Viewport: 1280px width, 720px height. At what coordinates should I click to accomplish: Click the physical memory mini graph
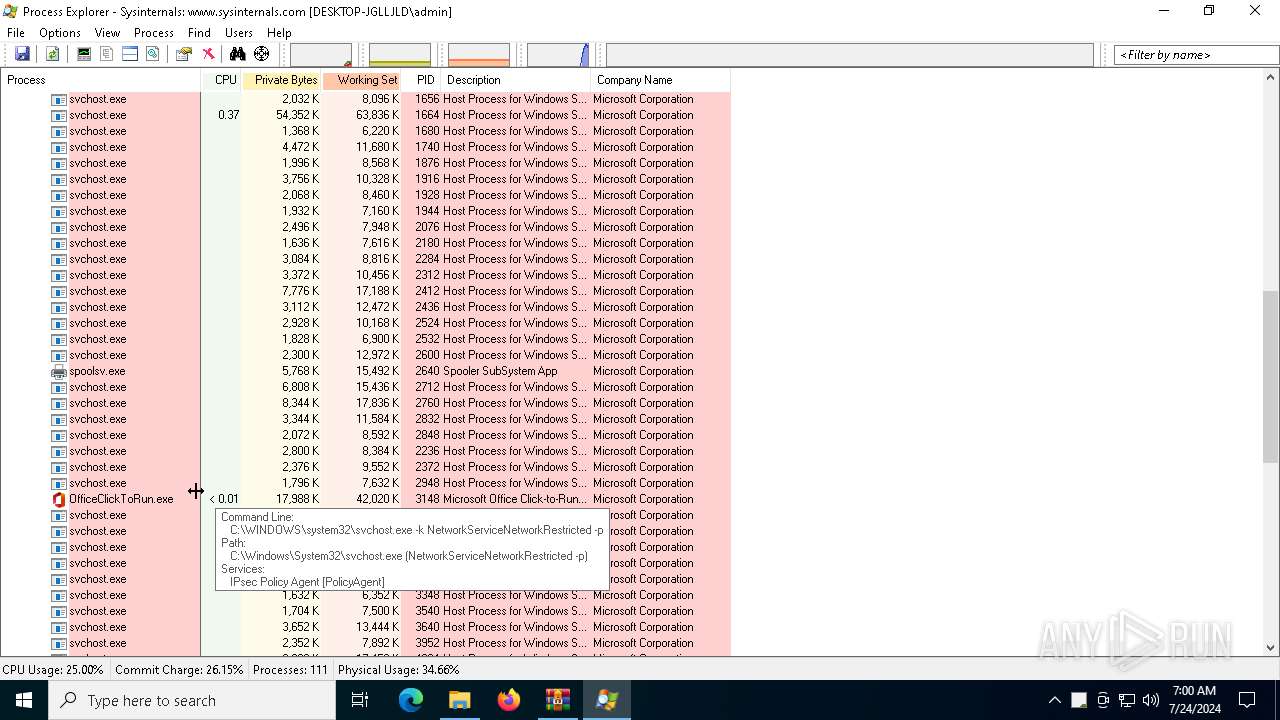tap(479, 55)
